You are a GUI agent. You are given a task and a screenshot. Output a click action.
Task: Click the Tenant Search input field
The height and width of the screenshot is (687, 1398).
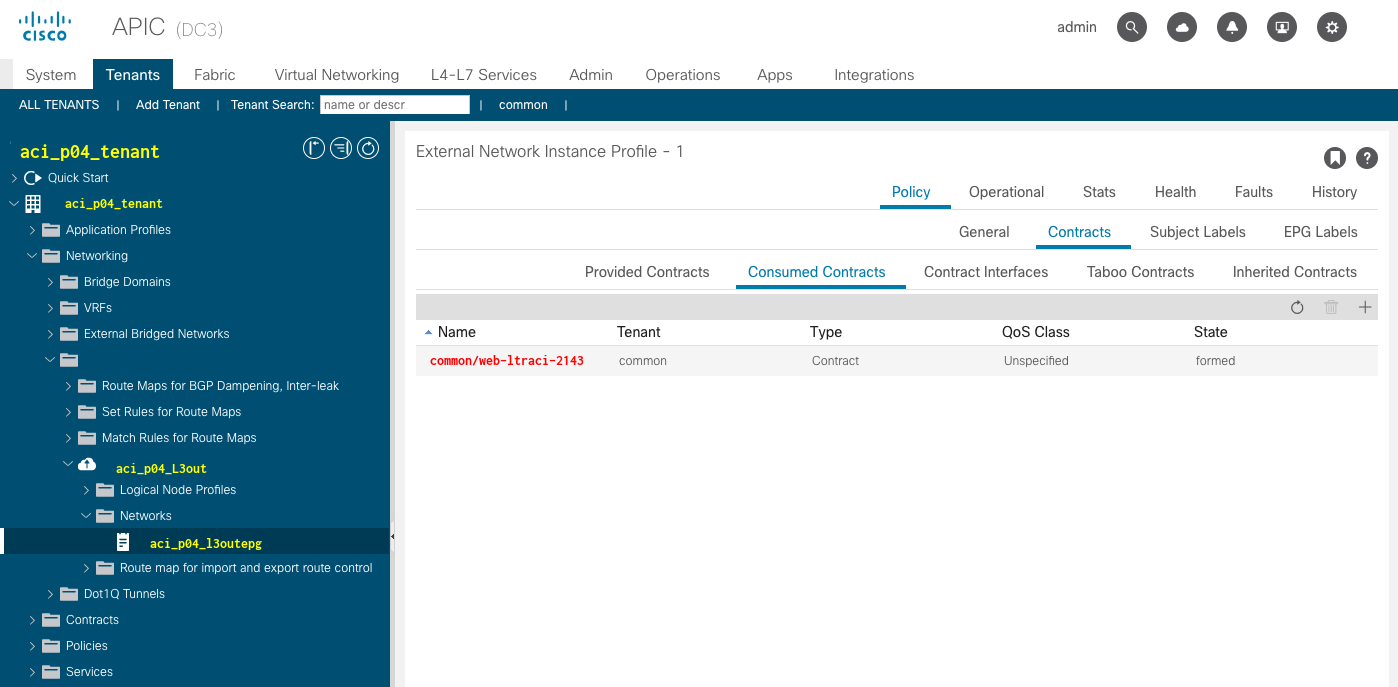[x=394, y=105]
